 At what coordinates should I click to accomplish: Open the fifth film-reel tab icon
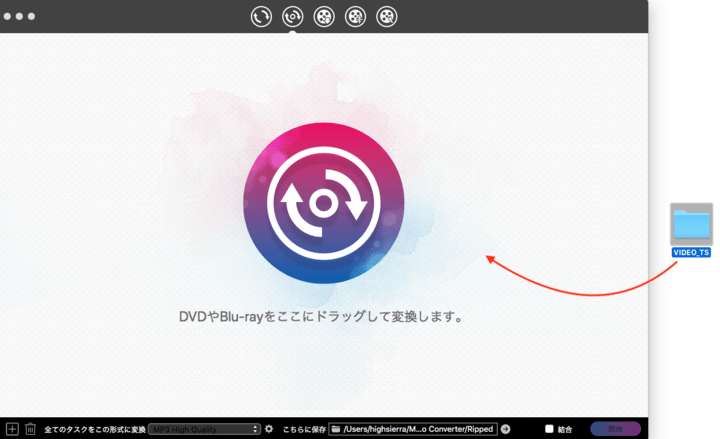387,16
